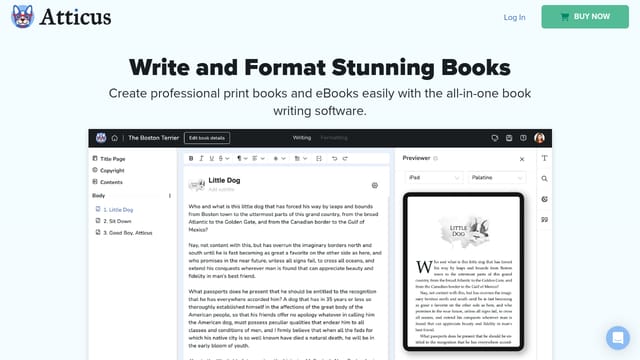Click the Add subtitle field

tap(221, 189)
